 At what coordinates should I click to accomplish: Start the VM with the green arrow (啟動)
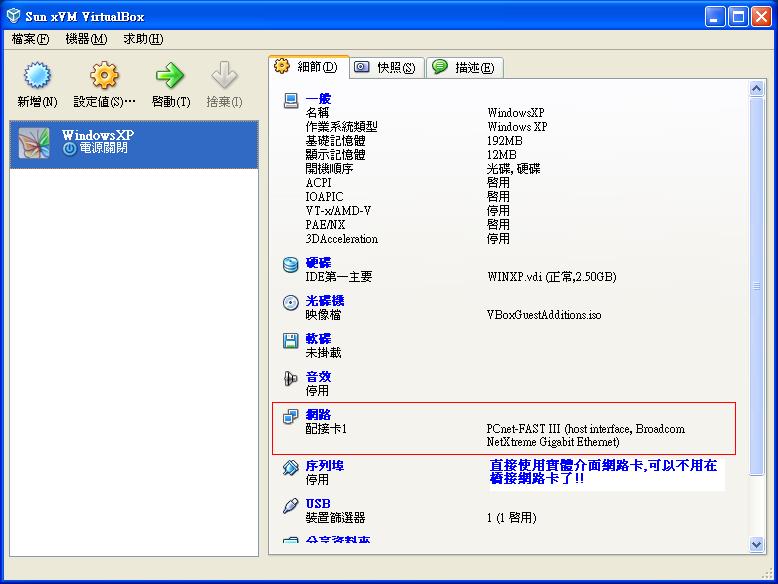coord(170,75)
